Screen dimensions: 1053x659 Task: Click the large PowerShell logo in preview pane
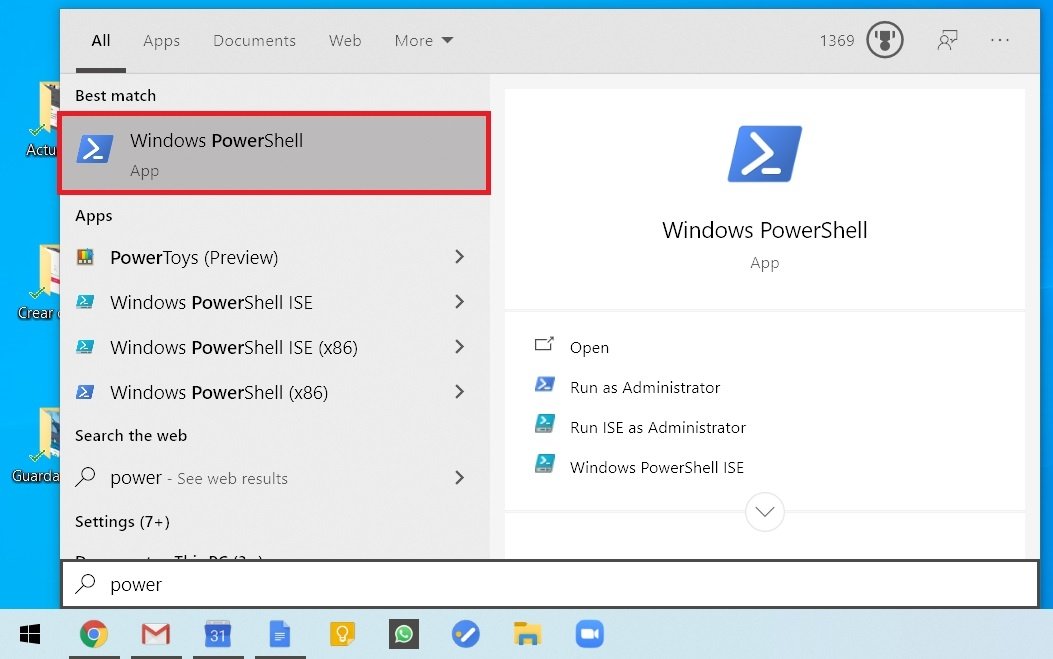tap(765, 153)
